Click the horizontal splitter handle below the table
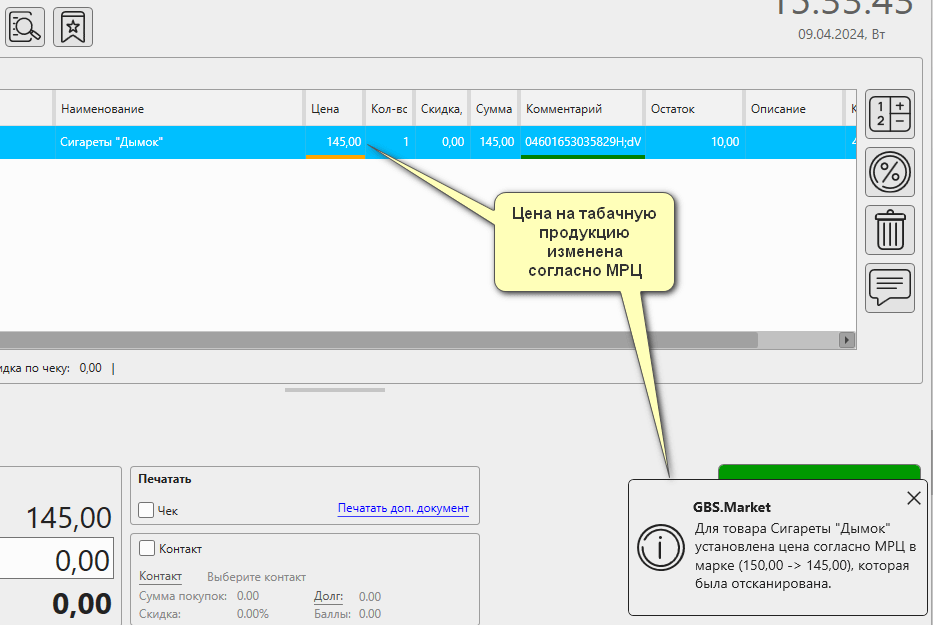933x625 pixels. click(334, 389)
